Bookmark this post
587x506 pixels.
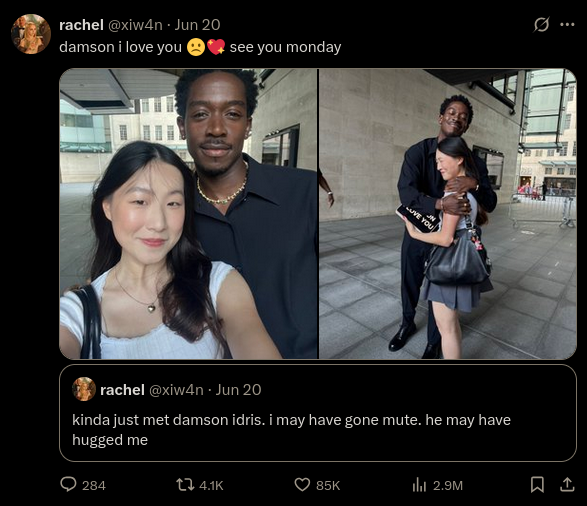pyautogui.click(x=537, y=485)
